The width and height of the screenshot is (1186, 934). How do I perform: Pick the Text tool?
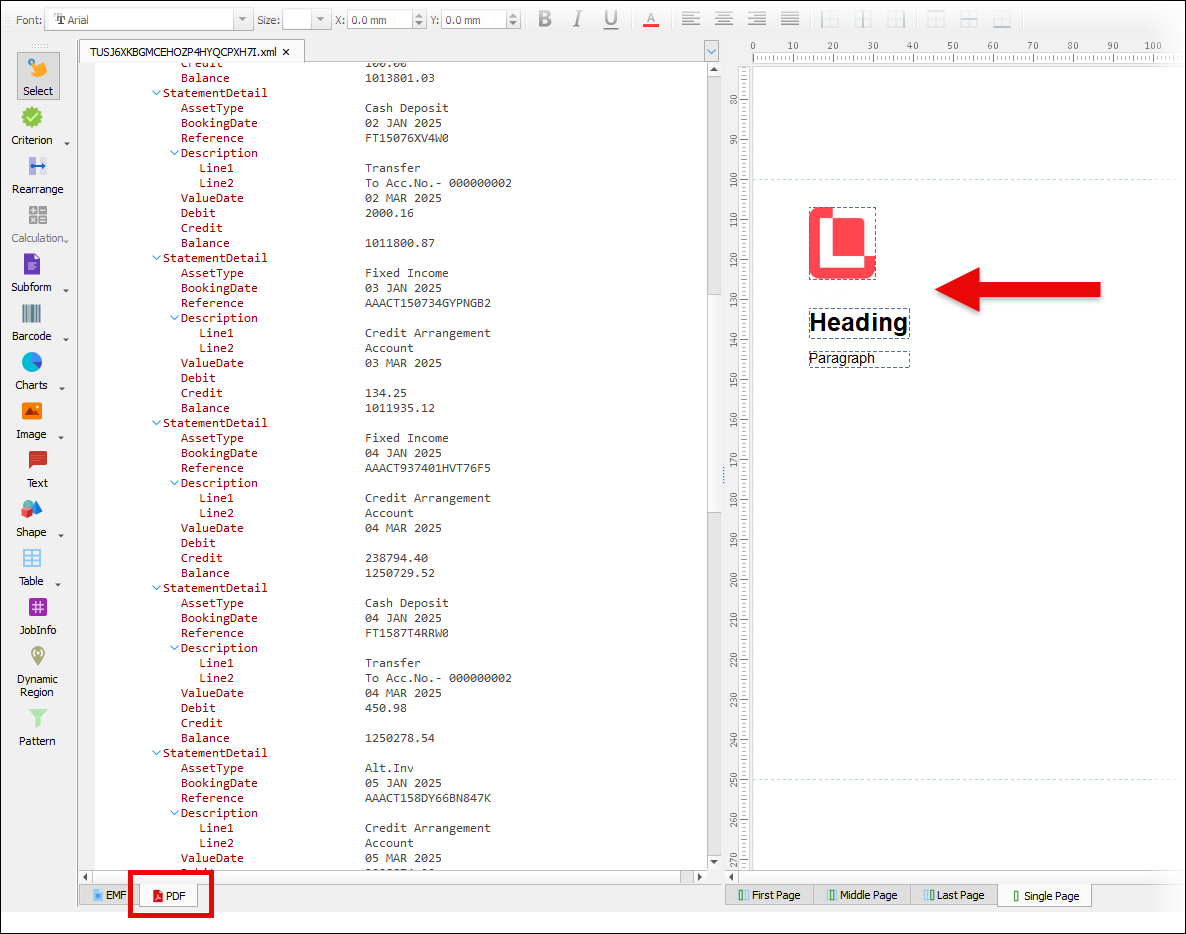click(37, 470)
